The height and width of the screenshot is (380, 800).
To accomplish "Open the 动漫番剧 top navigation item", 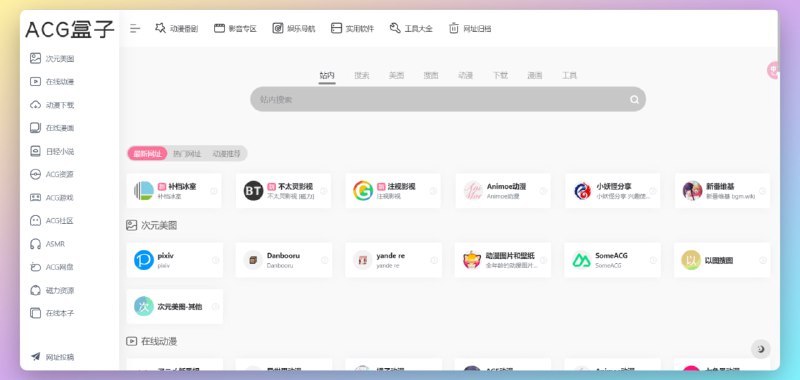I will click(x=177, y=29).
